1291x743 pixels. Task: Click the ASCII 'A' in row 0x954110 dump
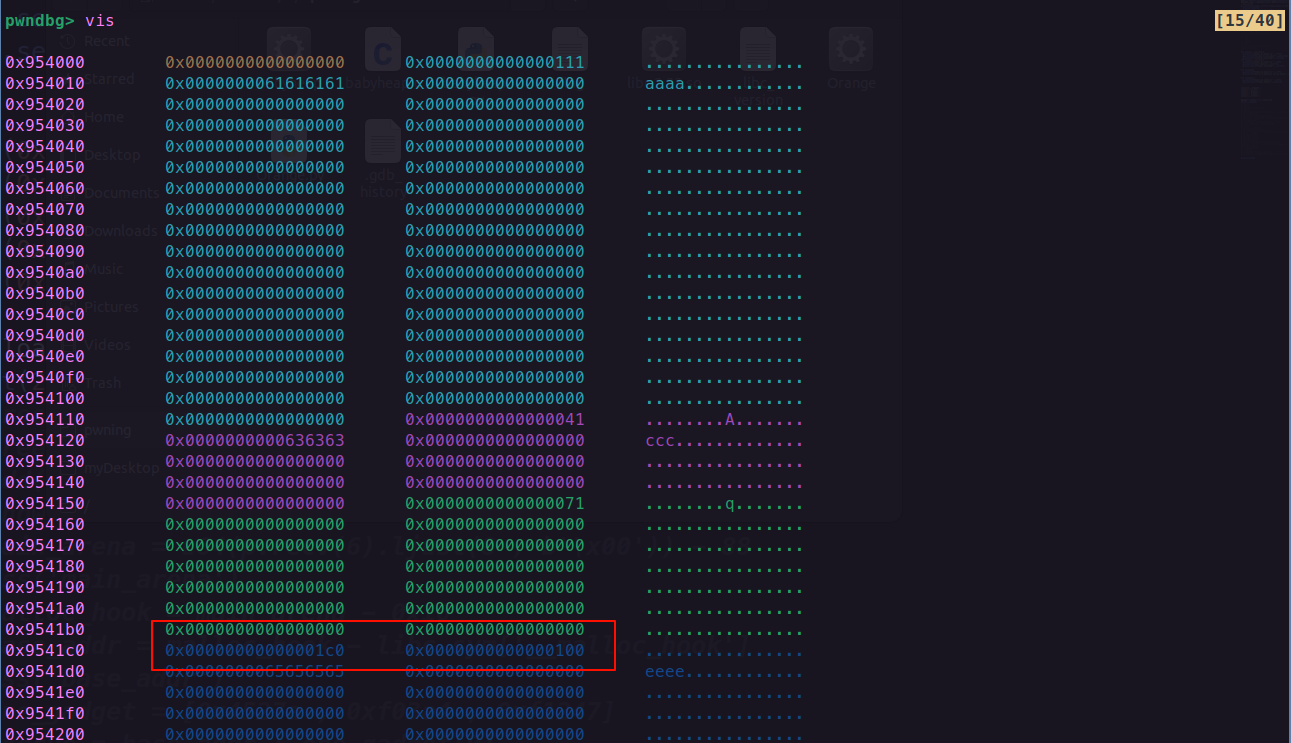pyautogui.click(x=730, y=419)
